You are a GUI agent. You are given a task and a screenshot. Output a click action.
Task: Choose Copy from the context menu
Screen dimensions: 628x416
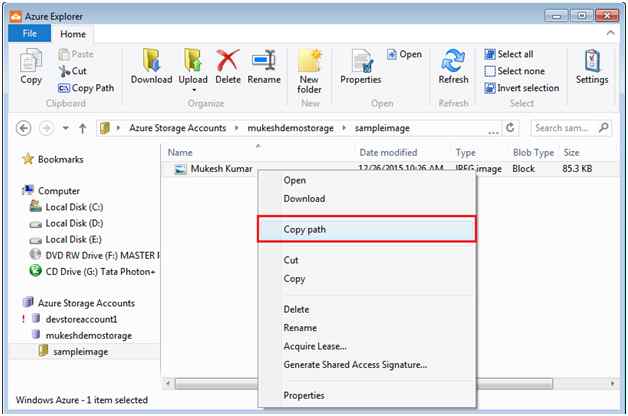367,279
